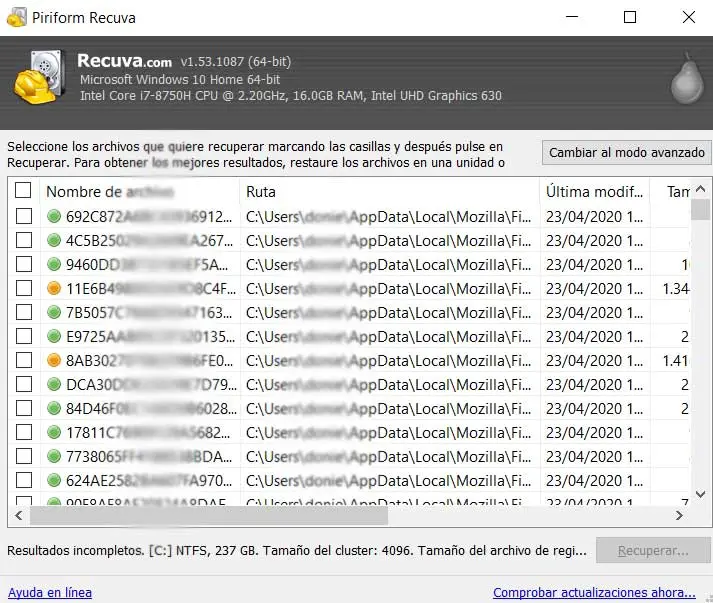Tick the checkbox for 17811C7

(24, 432)
